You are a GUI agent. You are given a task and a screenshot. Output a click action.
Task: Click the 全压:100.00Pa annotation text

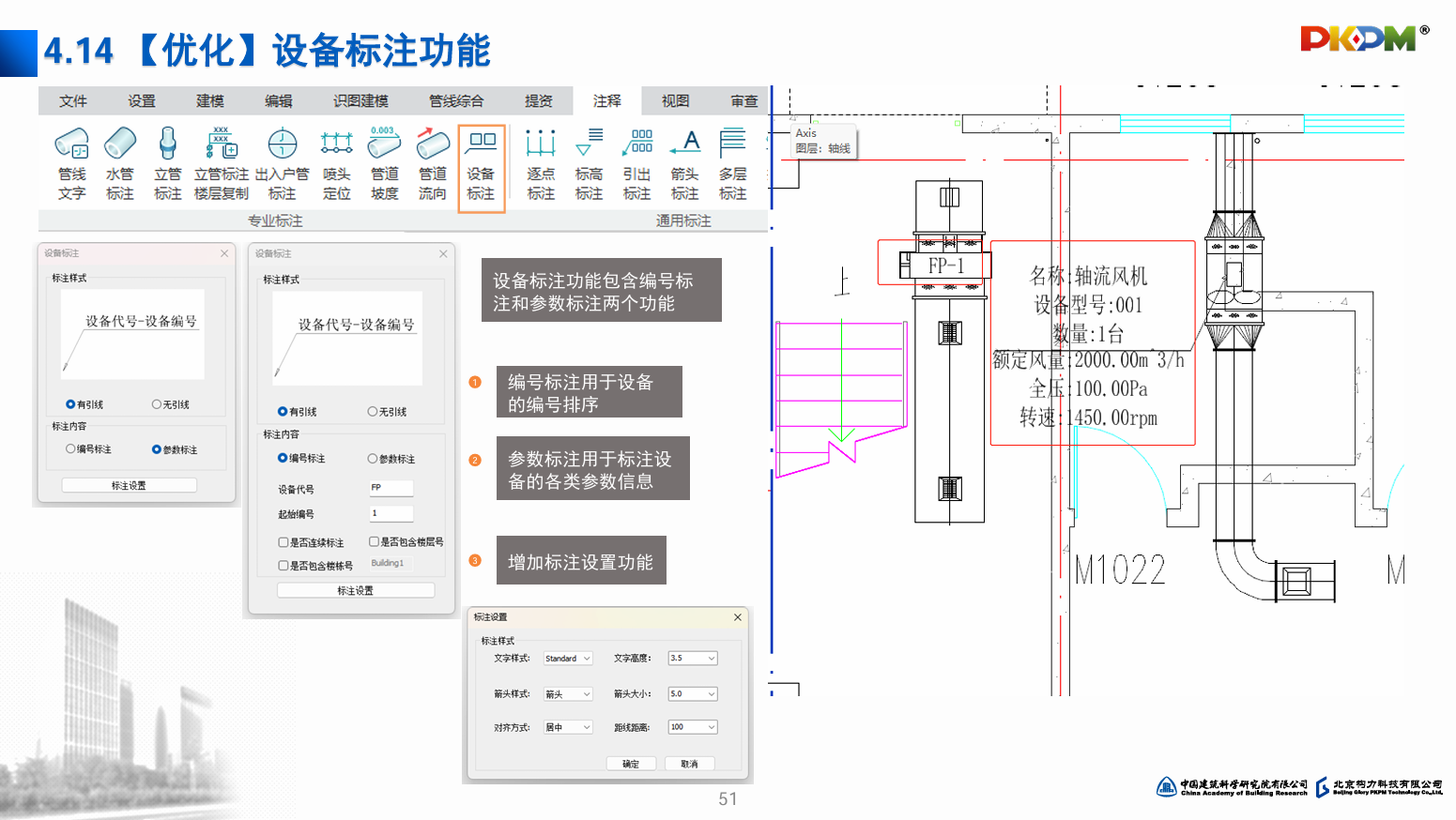[x=1089, y=388]
